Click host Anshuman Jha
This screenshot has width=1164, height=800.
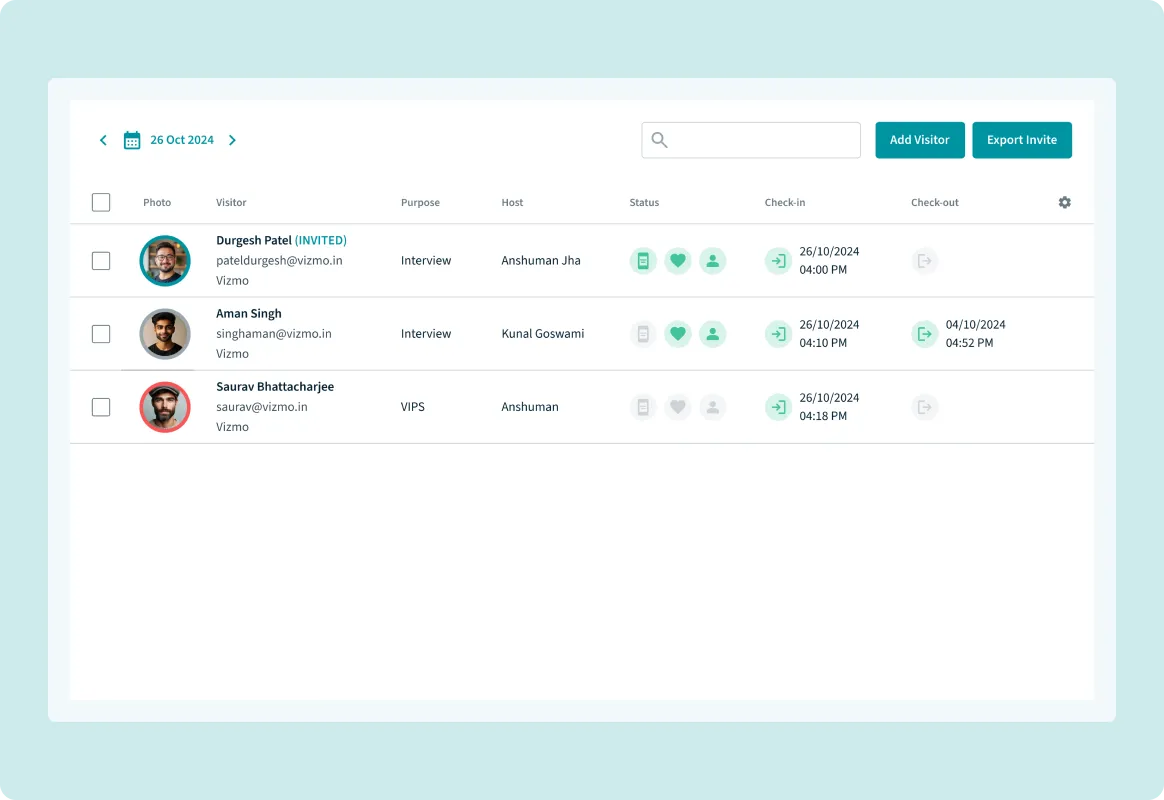click(541, 260)
